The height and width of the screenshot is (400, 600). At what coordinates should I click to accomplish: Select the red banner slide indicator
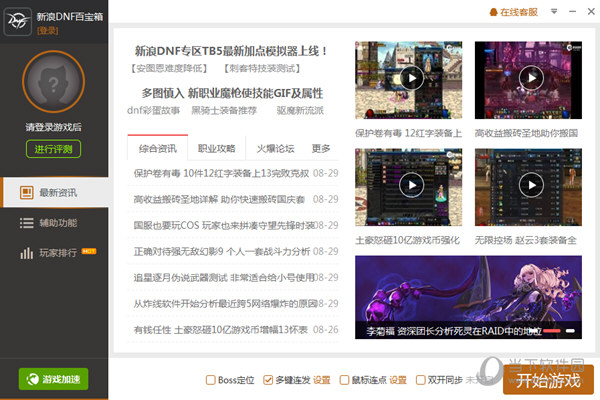(x=552, y=331)
